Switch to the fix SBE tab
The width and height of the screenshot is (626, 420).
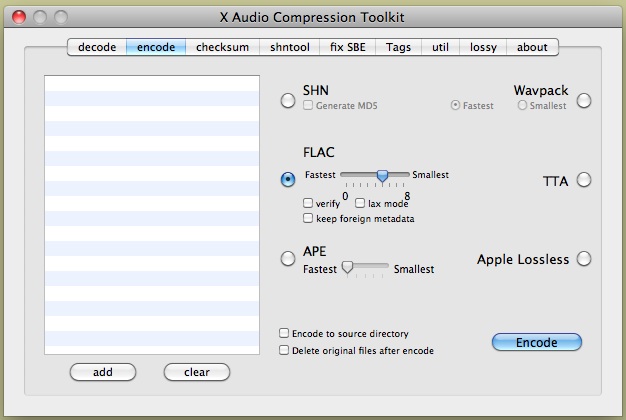[x=348, y=47]
